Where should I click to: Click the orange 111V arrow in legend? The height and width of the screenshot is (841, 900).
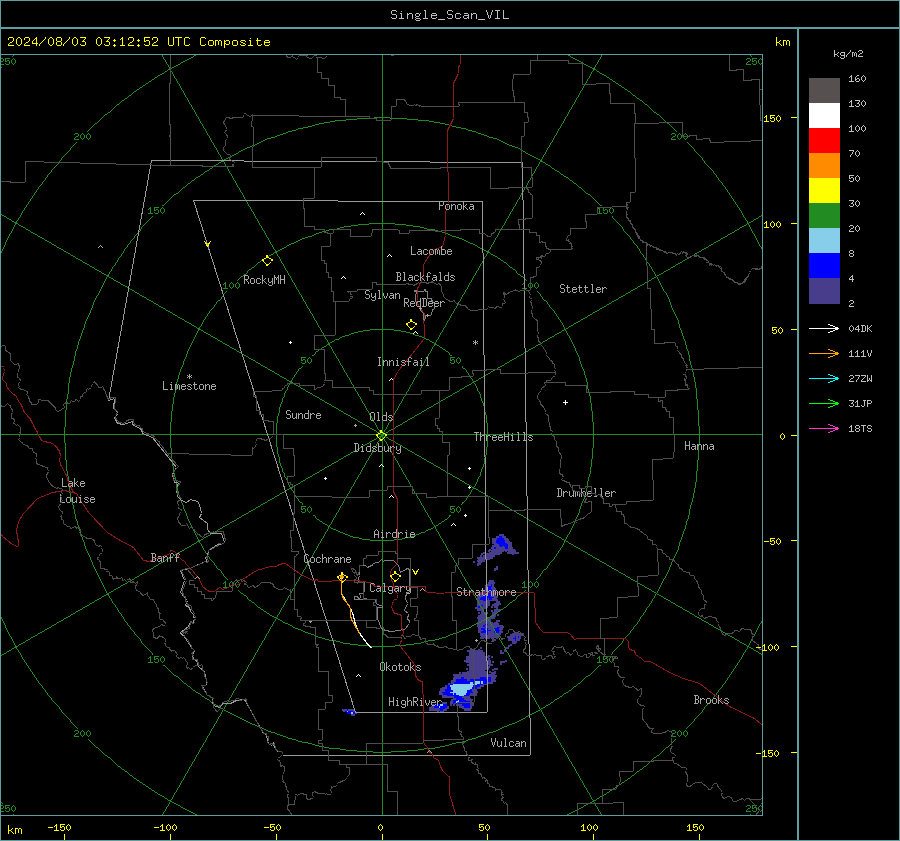(824, 354)
